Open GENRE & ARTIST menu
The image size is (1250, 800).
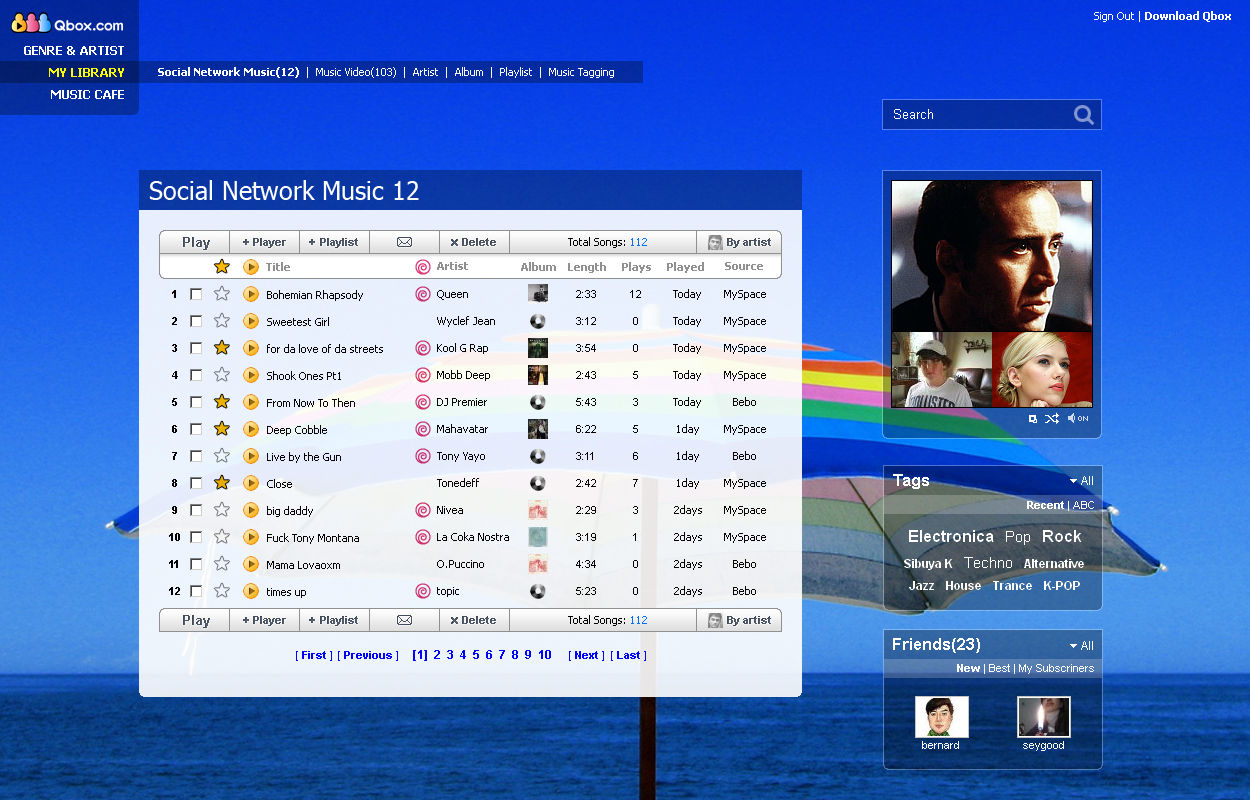[x=74, y=50]
